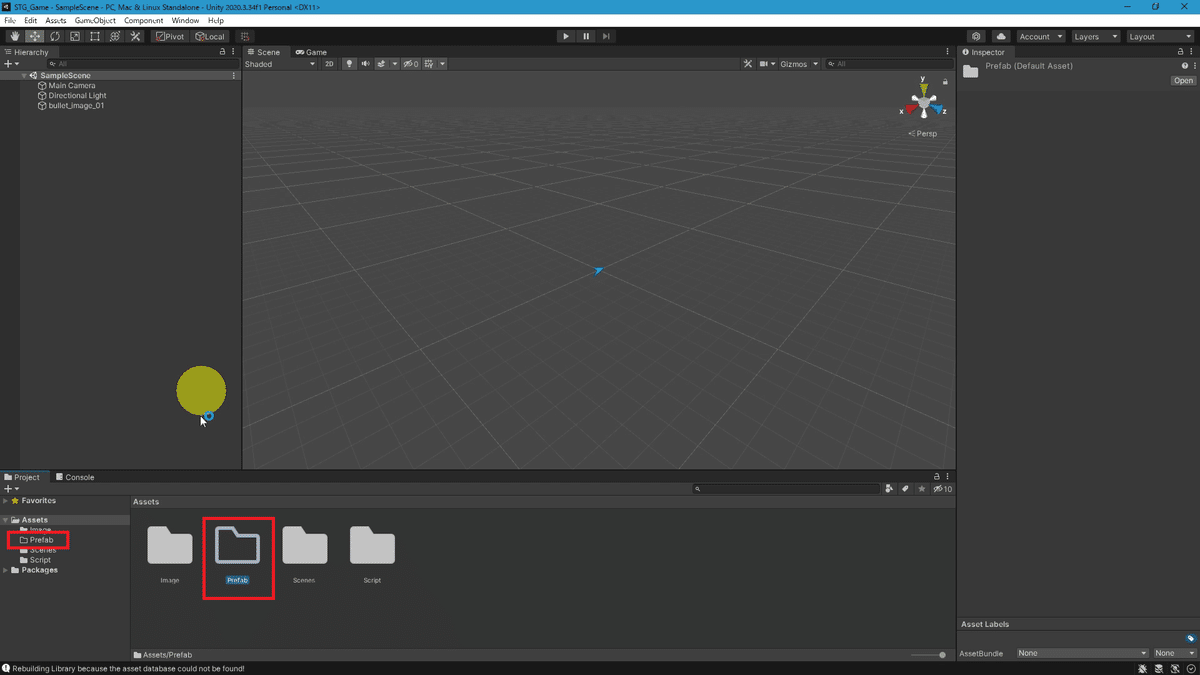Select the Rotate tool
The width and height of the screenshot is (1200, 675).
tap(55, 37)
